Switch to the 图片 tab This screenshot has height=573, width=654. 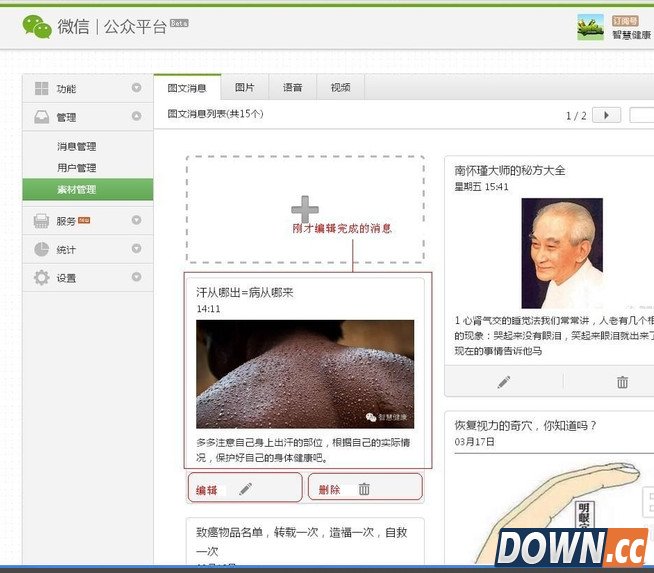point(245,88)
